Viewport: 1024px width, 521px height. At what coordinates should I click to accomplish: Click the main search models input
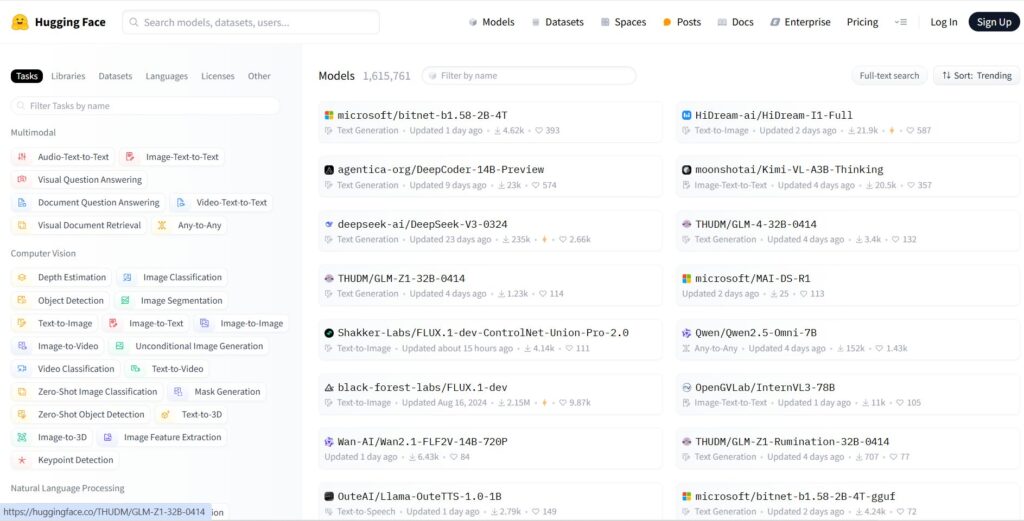(x=251, y=22)
